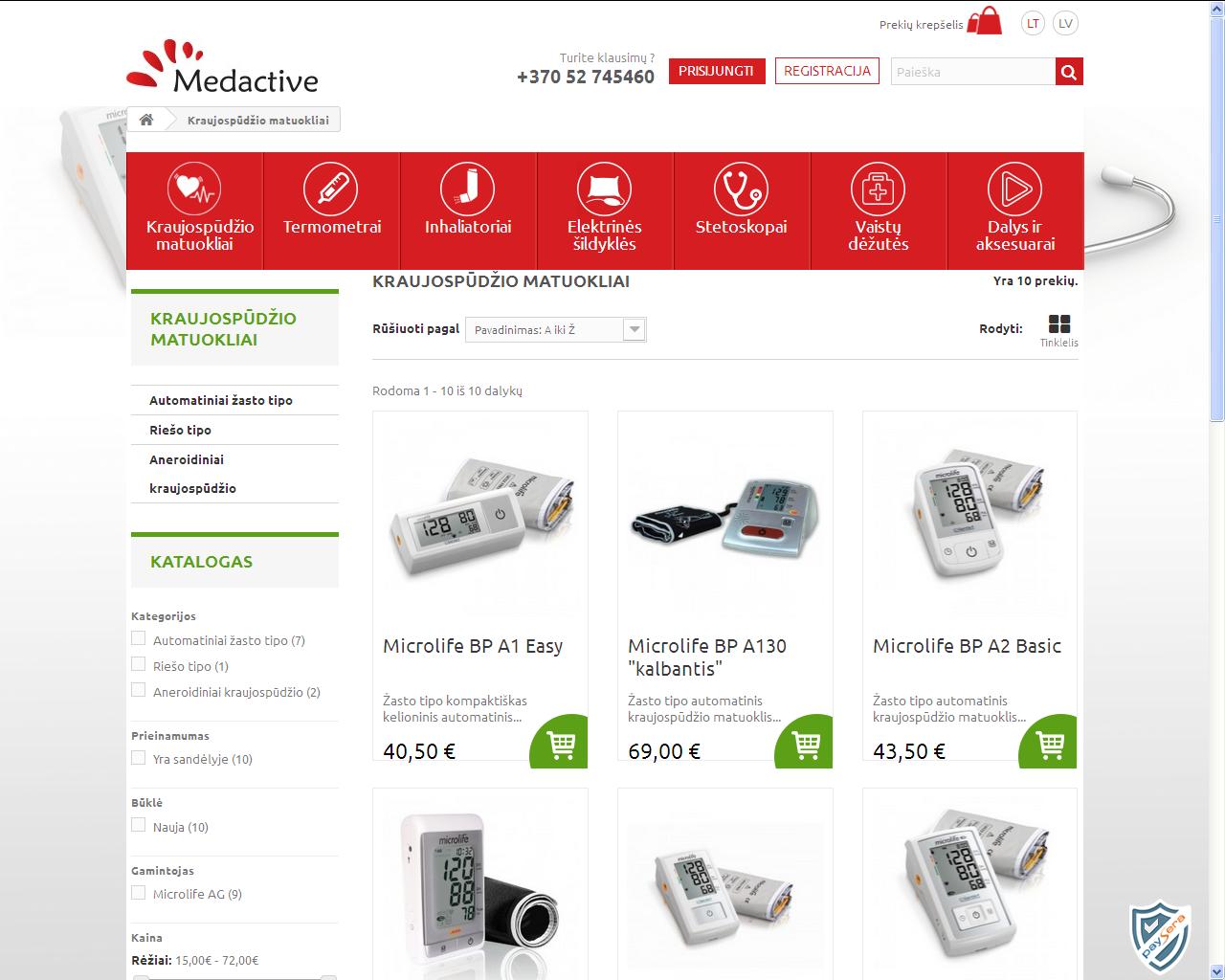The image size is (1225, 980).
Task: Open Stetoskopai category stethoscope icon
Action: [x=742, y=189]
